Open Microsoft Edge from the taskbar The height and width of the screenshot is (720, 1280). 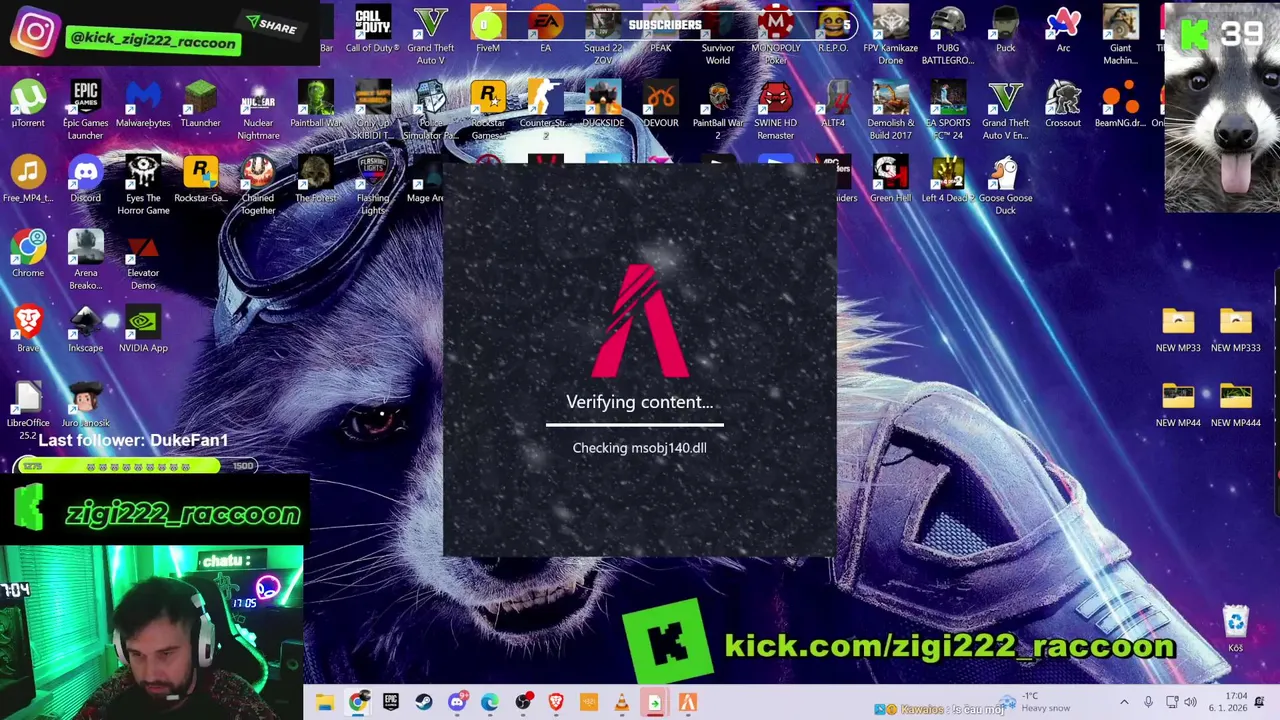tap(490, 703)
